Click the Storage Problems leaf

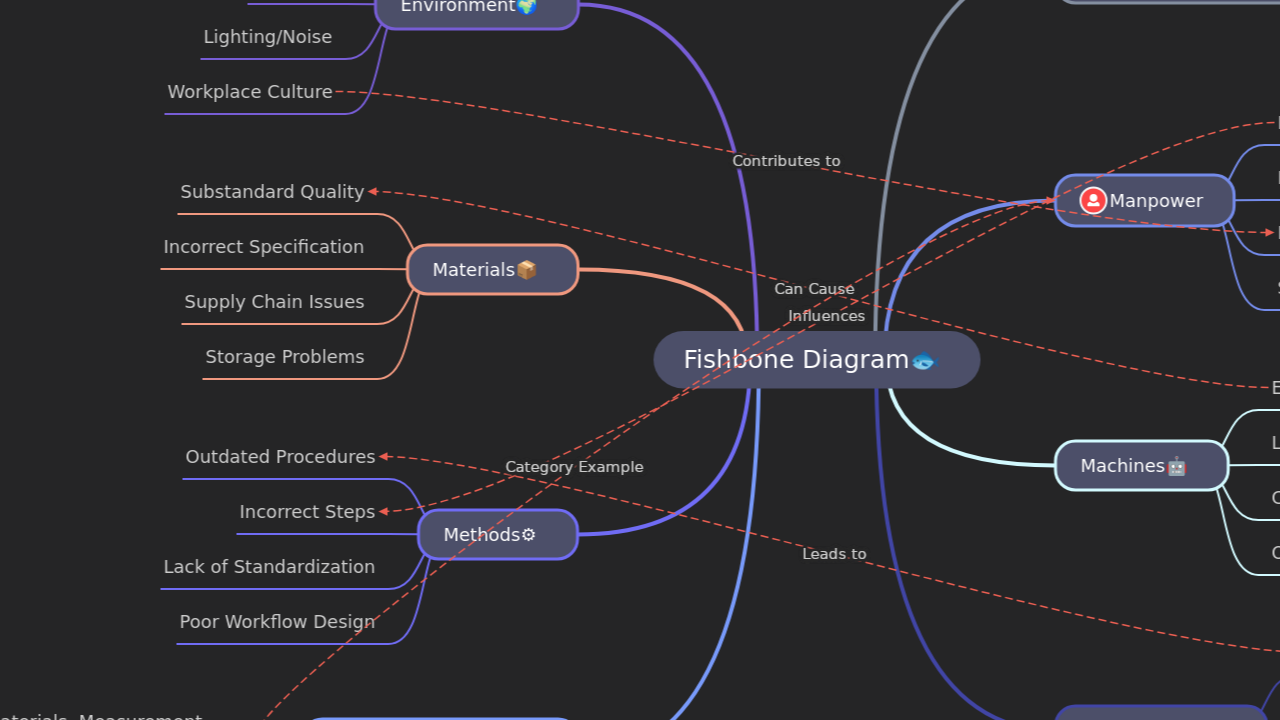[x=285, y=357]
